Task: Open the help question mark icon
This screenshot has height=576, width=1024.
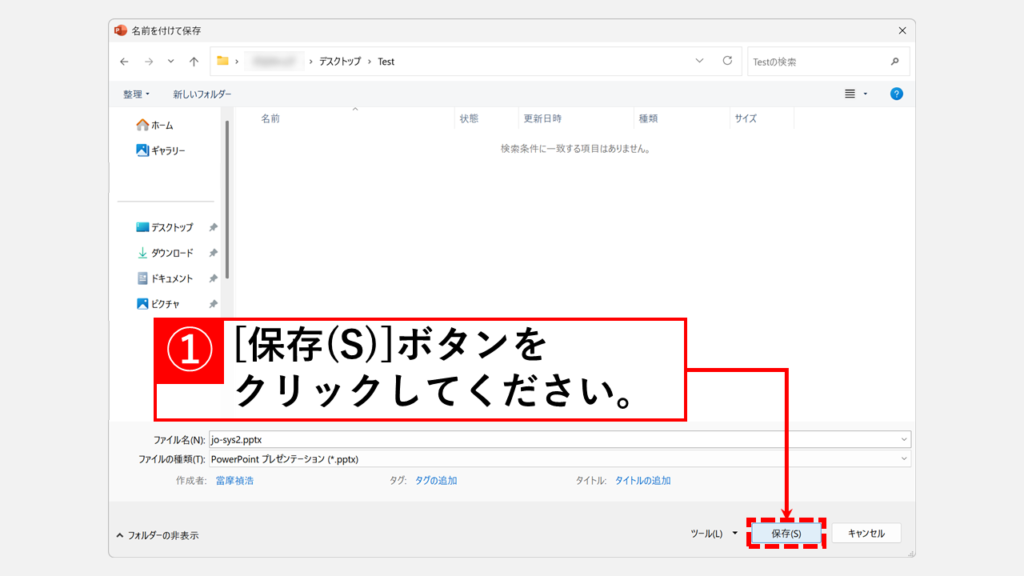Action: pyautogui.click(x=897, y=94)
